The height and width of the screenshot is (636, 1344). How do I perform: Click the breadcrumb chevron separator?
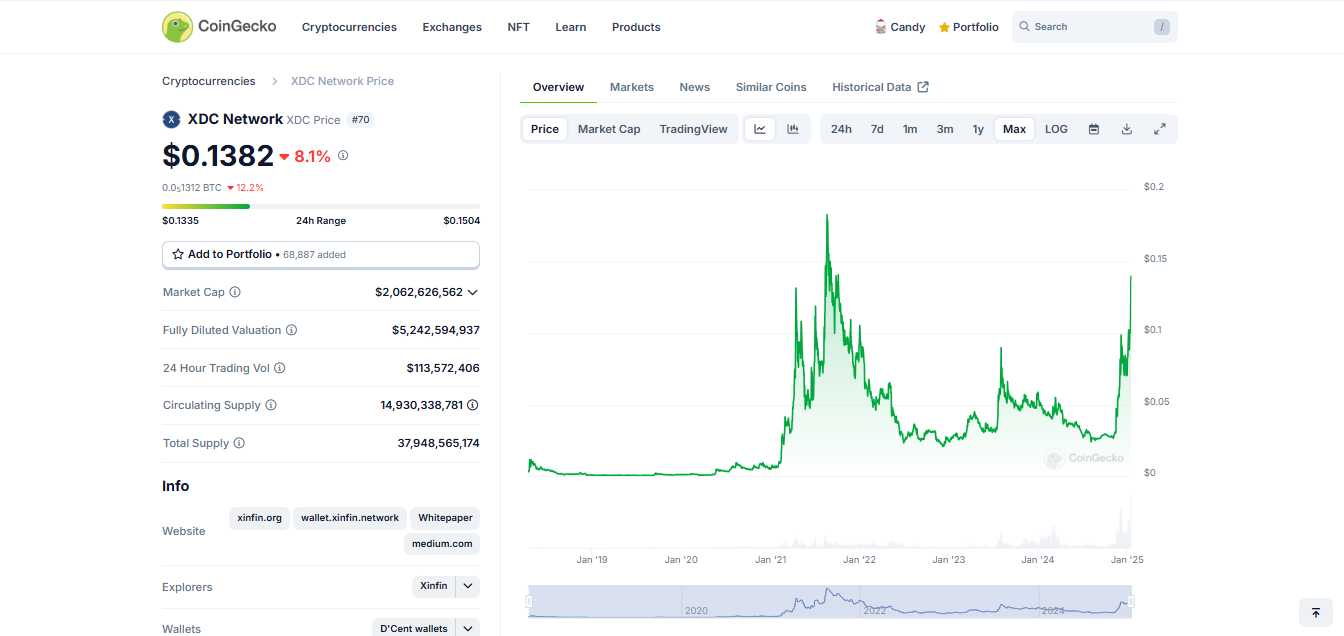[273, 81]
